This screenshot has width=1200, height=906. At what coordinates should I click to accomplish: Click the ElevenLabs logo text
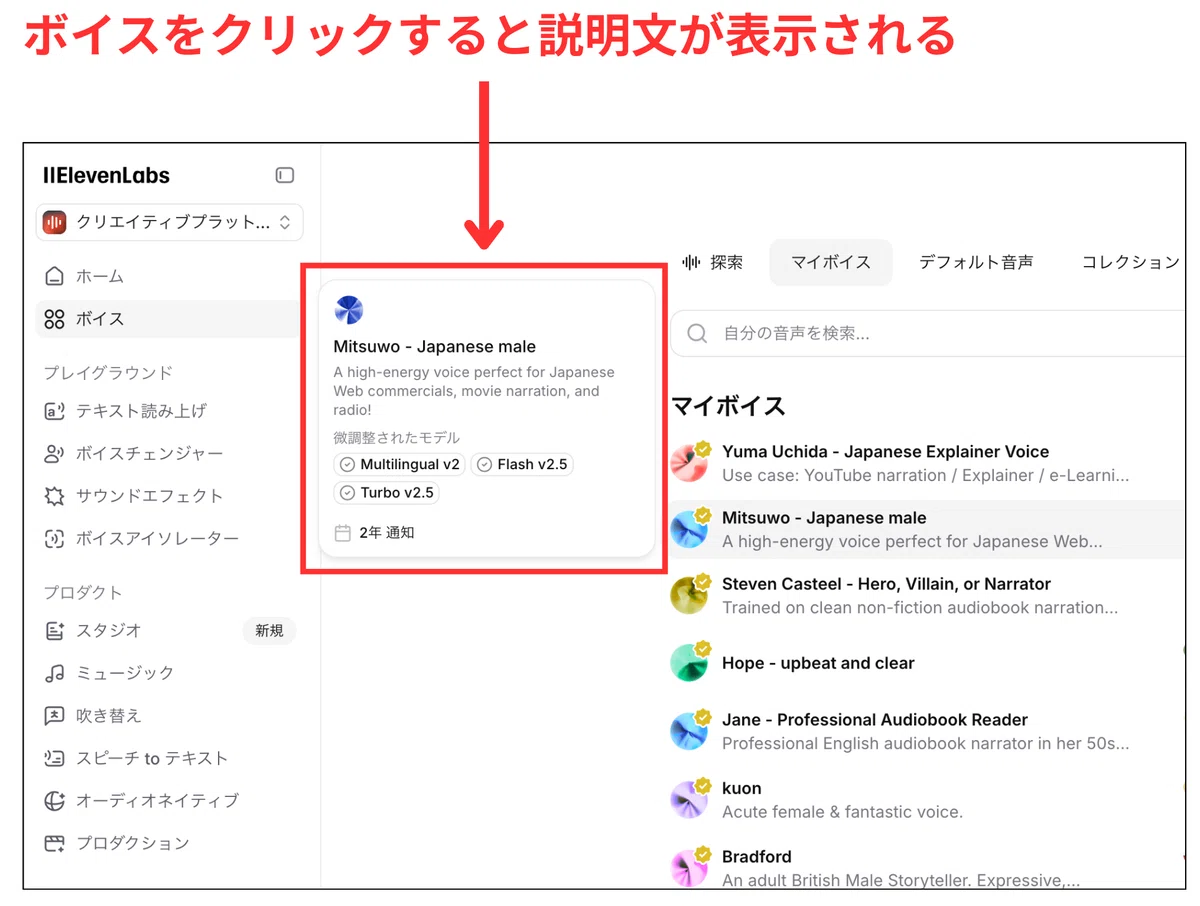[x=107, y=176]
